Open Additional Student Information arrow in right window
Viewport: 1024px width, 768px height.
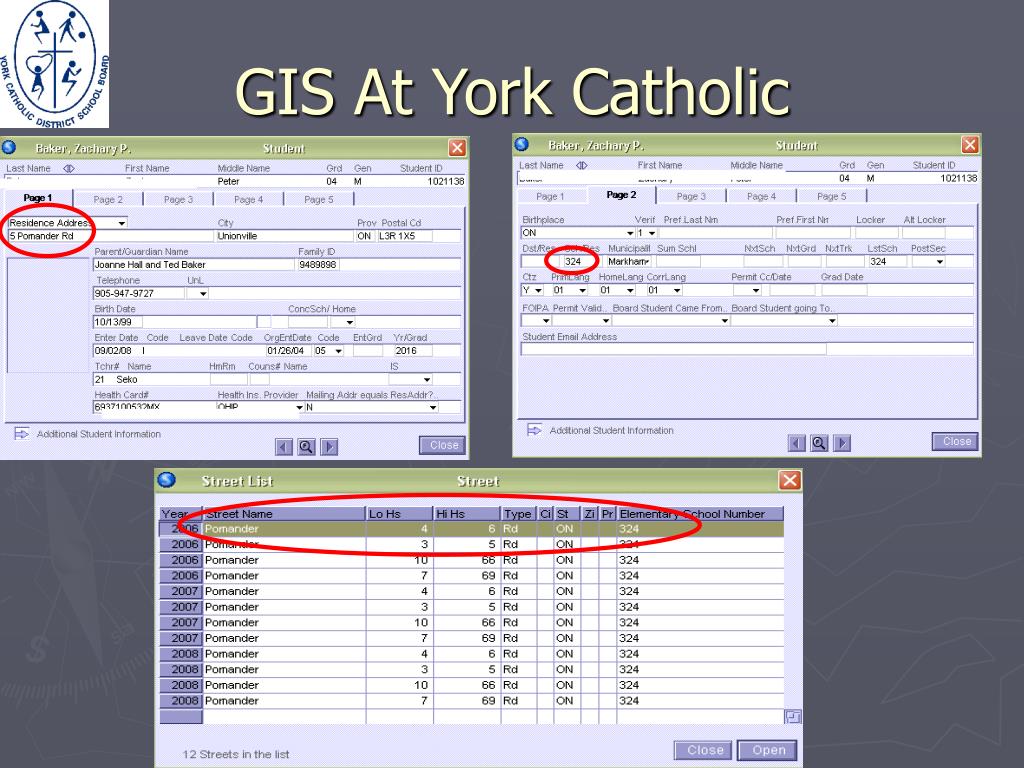(x=534, y=430)
